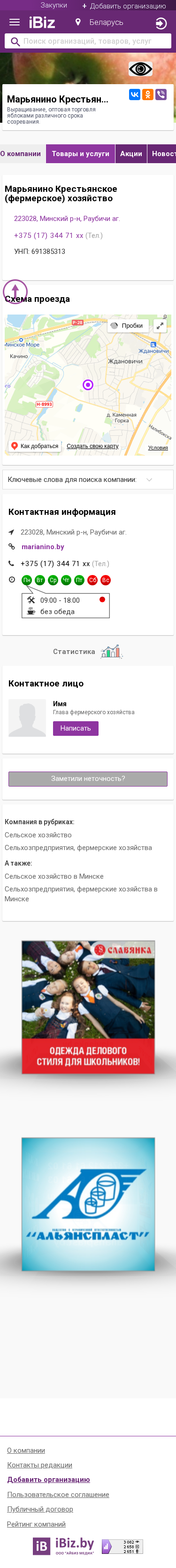Share via VK icon
Viewport: 176px width, 1568px height.
[x=135, y=95]
